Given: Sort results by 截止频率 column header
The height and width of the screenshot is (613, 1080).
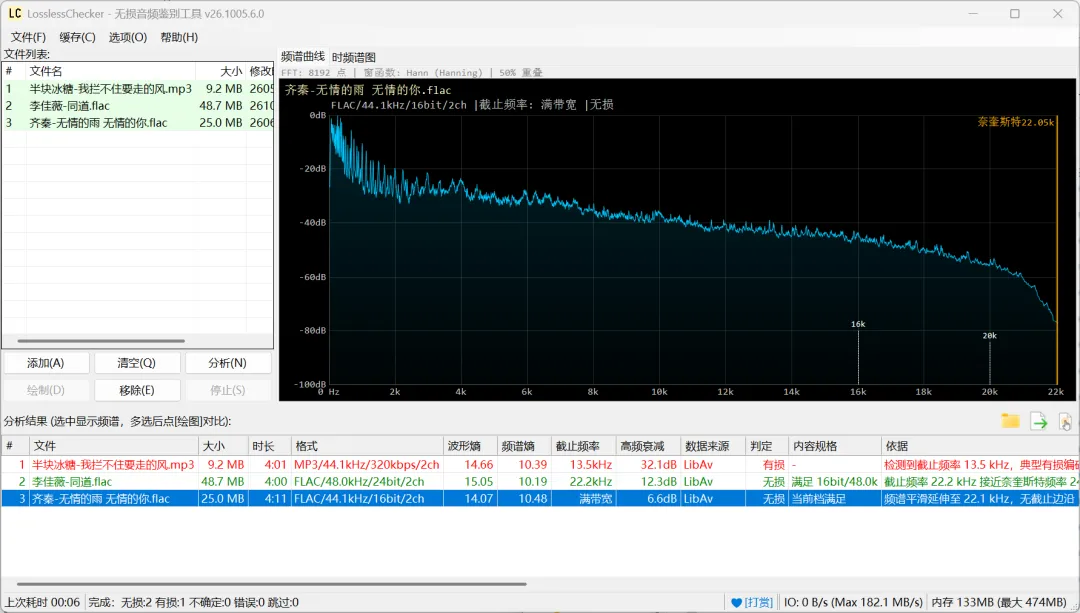Looking at the screenshot, I should [x=583, y=446].
